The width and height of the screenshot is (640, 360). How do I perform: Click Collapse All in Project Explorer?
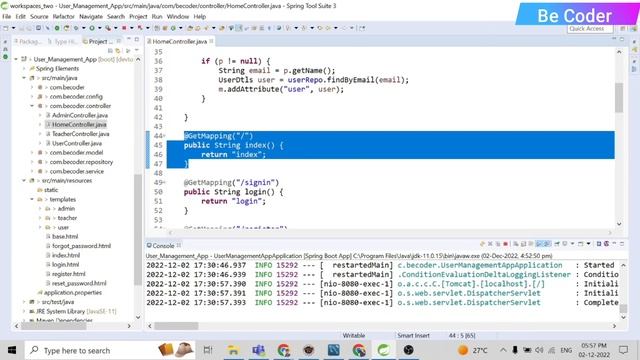tap(110, 51)
